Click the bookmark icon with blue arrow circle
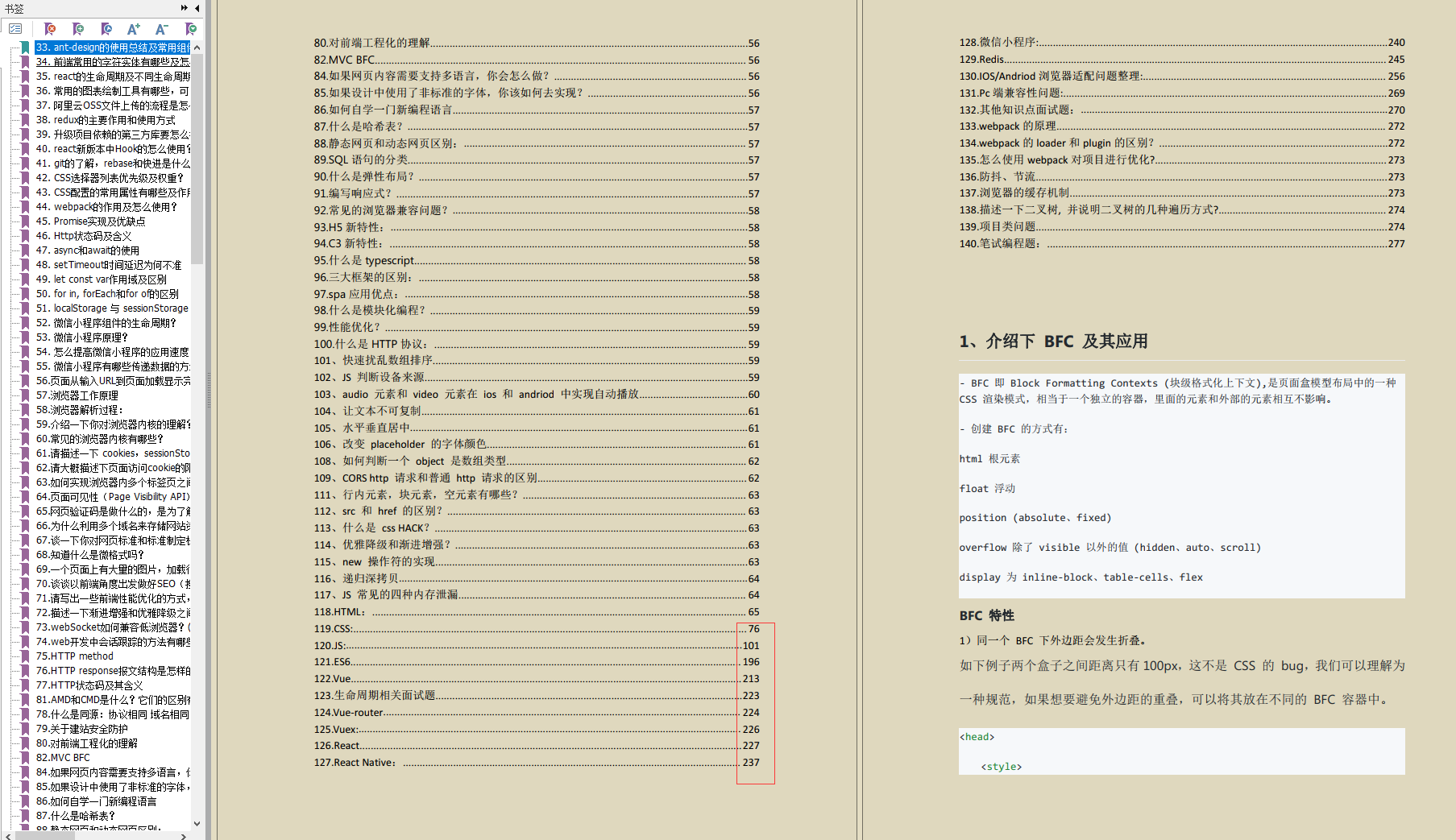The height and width of the screenshot is (840, 1456). [106, 28]
